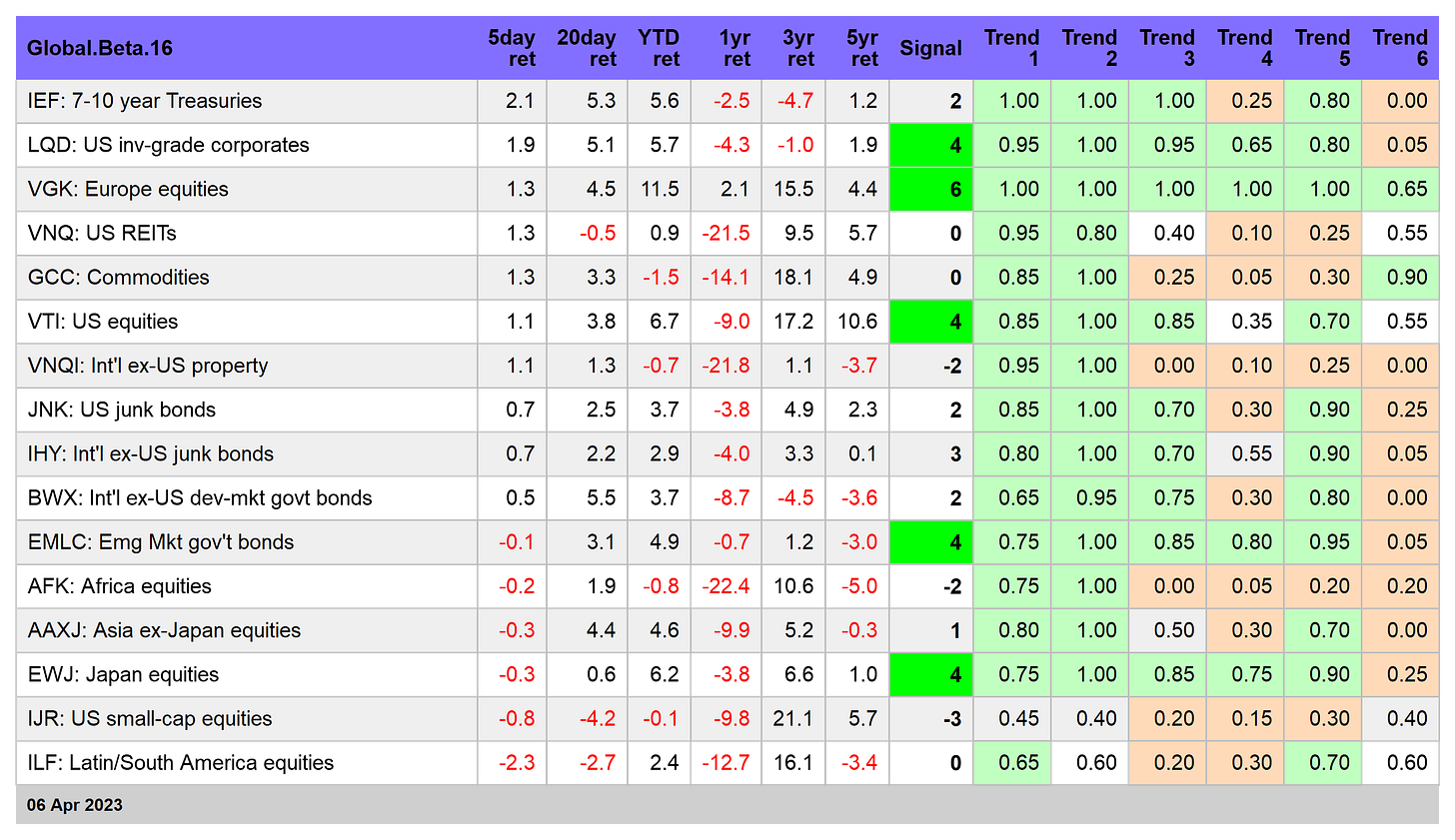
Task: Click the Global.Beta.16 table title
Action: (x=100, y=48)
